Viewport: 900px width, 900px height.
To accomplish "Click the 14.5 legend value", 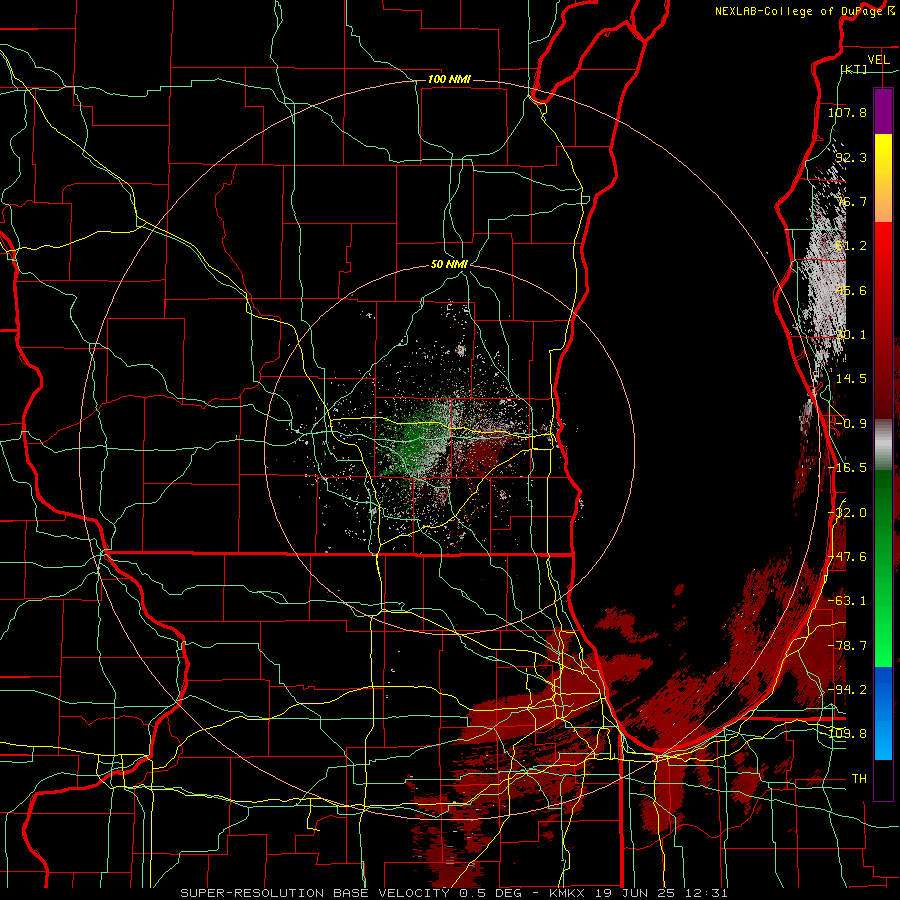I will (x=851, y=379).
